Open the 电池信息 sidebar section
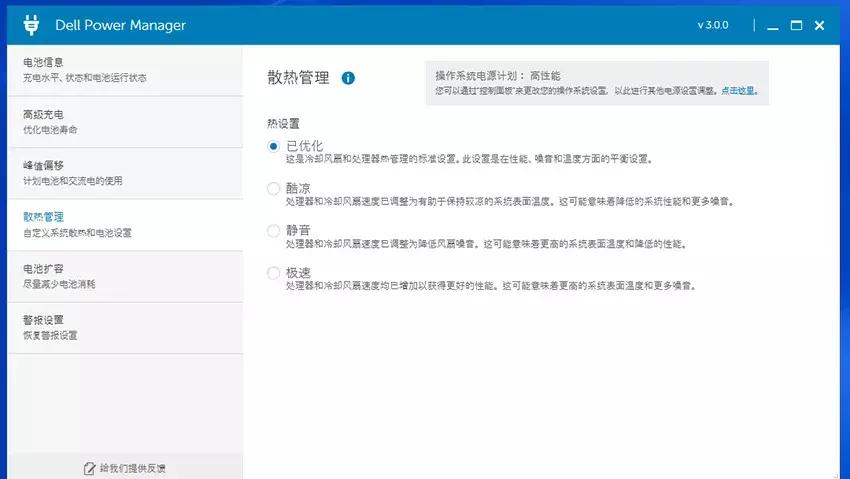Viewport: 850px width, 479px height. pyautogui.click(x=125, y=70)
